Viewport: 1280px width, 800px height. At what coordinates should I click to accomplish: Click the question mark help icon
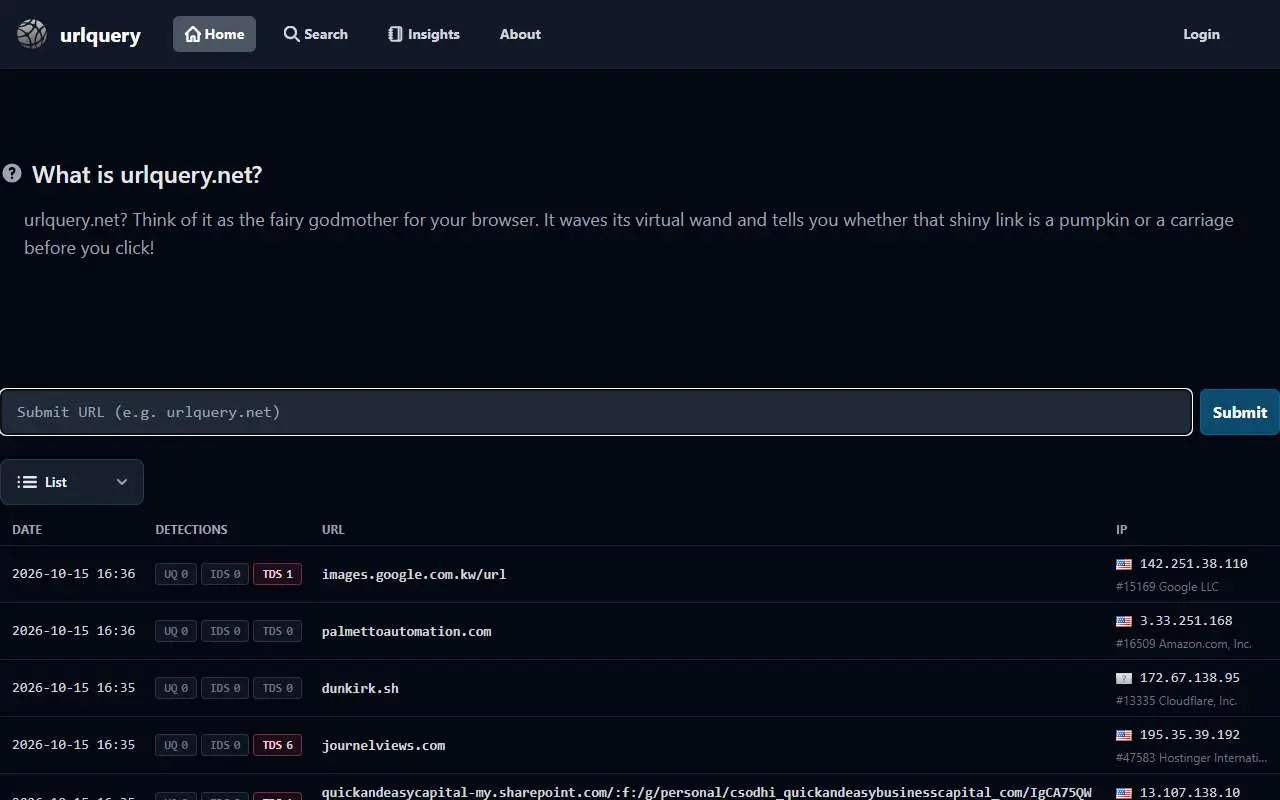12,173
